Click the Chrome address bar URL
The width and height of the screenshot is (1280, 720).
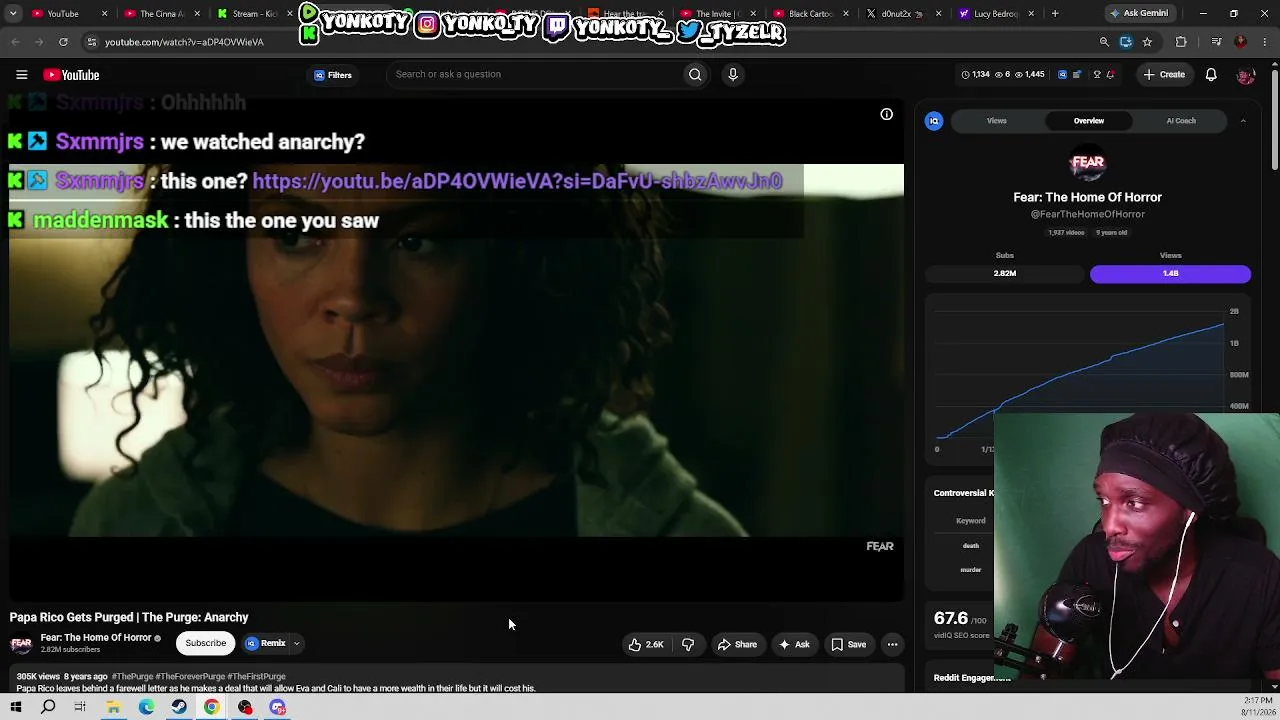(184, 42)
